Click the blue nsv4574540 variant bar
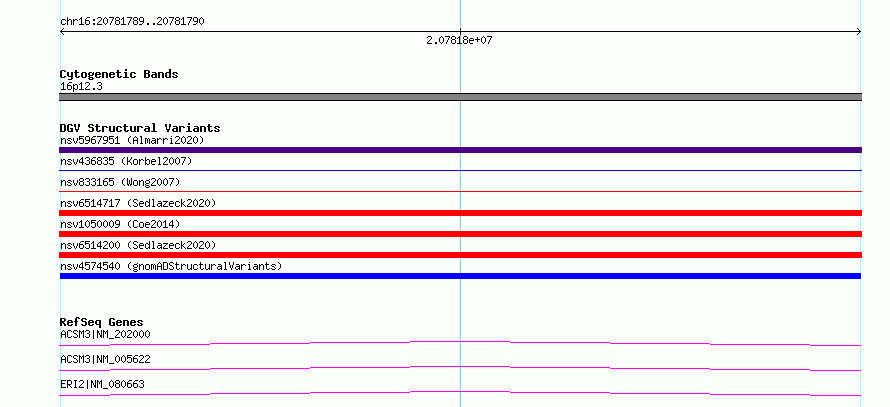Image resolution: width=890 pixels, height=407 pixels. [x=460, y=276]
